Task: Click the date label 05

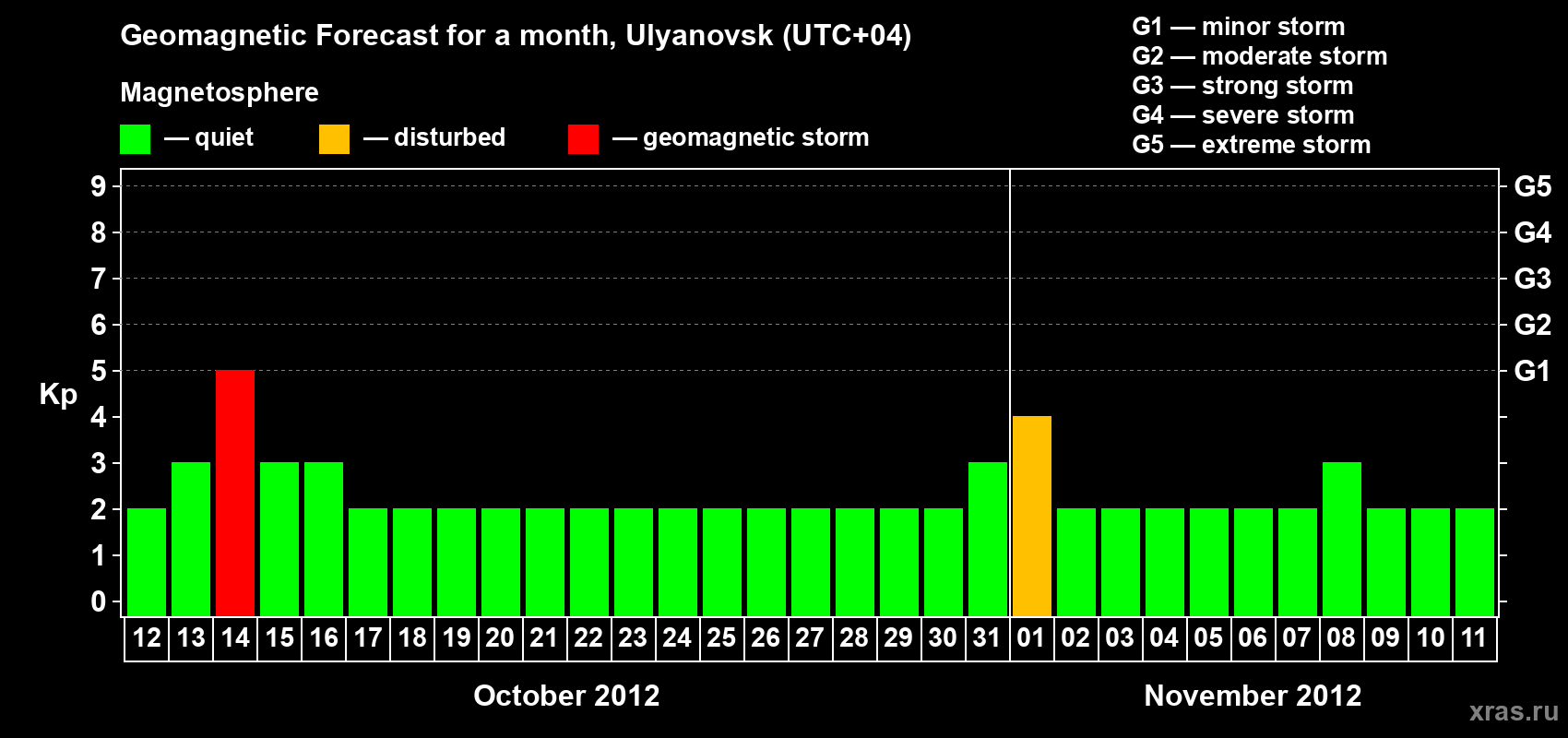Action: pyautogui.click(x=1208, y=637)
